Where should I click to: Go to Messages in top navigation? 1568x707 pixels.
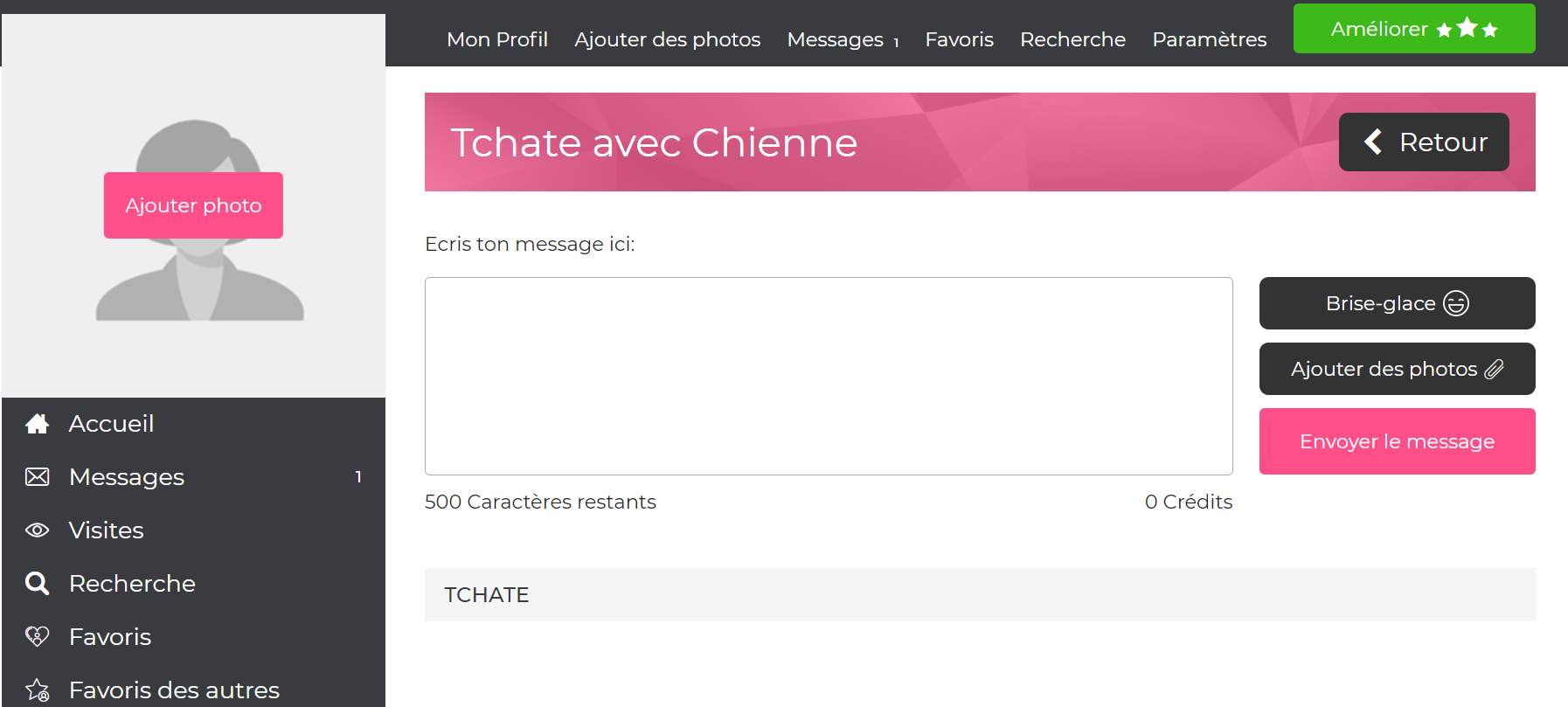[836, 39]
